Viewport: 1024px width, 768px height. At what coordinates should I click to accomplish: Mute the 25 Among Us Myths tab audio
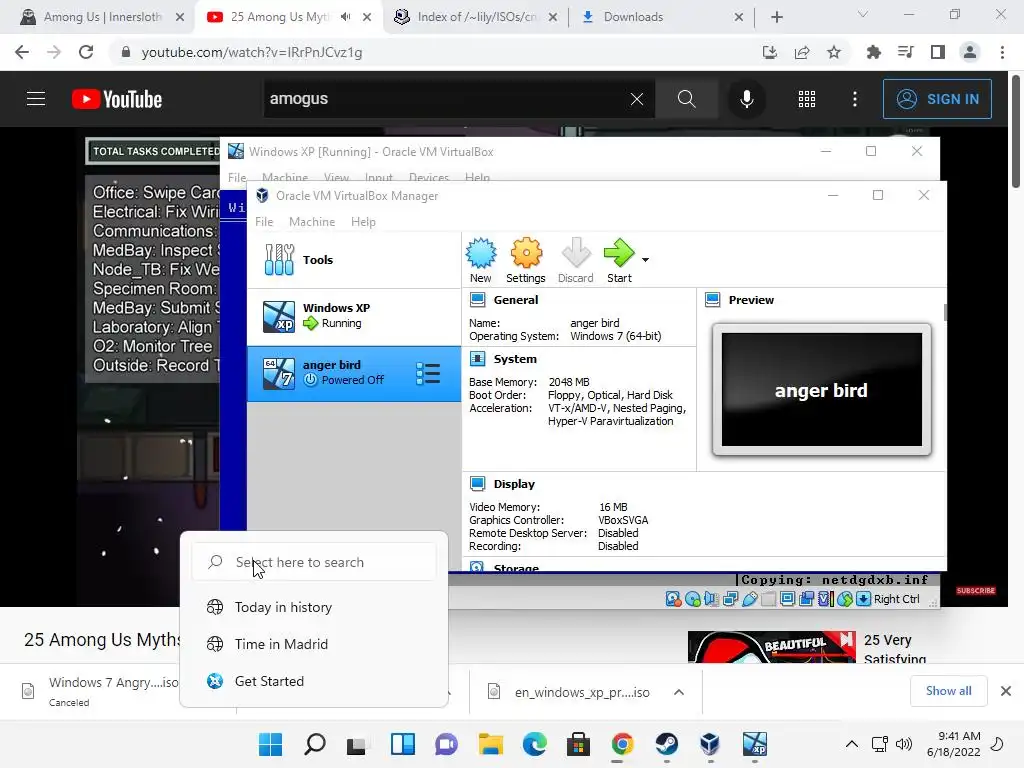345,17
